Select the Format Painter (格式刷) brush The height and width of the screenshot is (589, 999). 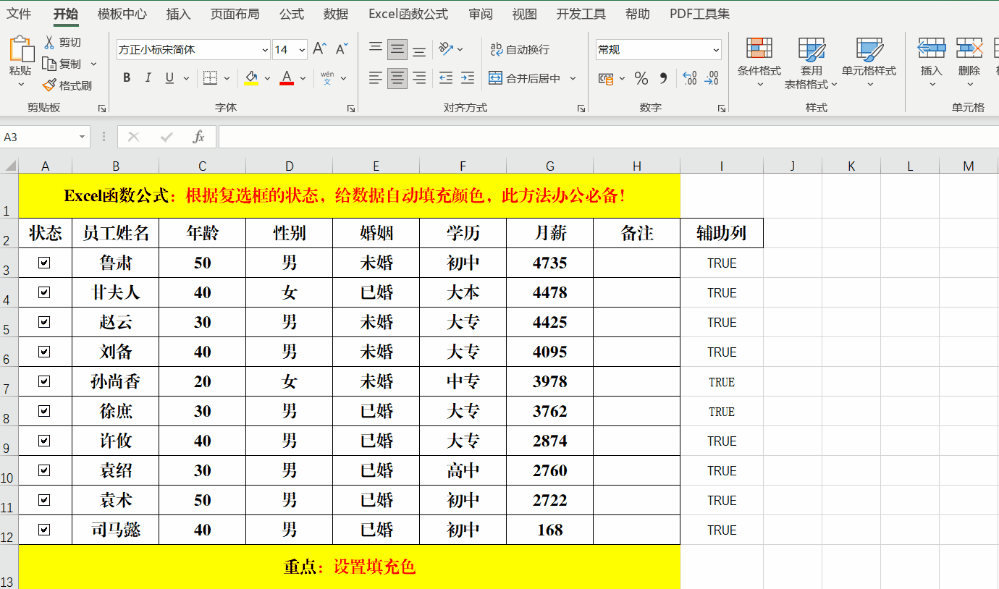[50, 85]
